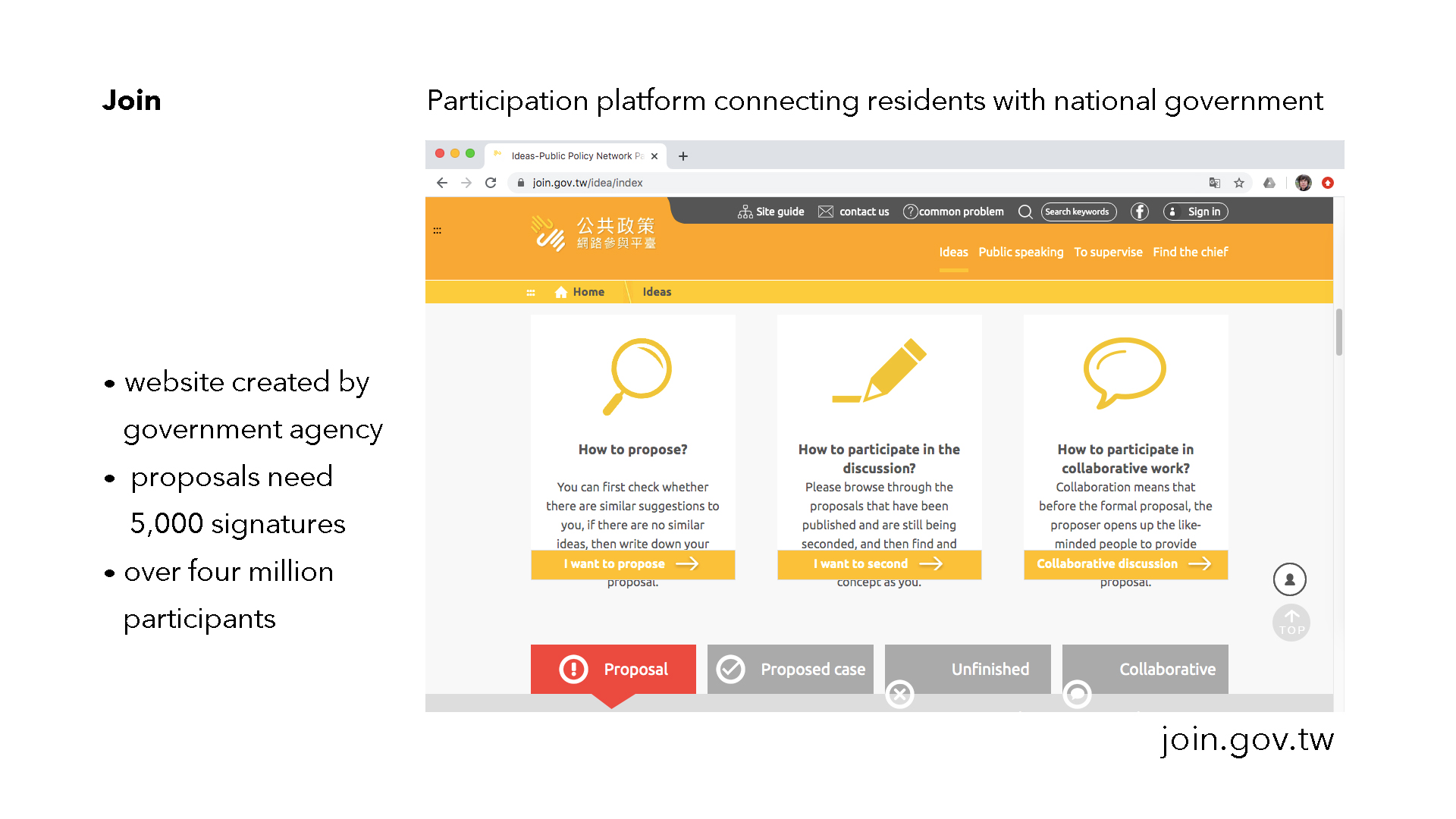This screenshot has height=819, width=1456.
Task: Click How to participate in the discussion? heading
Action: tap(879, 459)
